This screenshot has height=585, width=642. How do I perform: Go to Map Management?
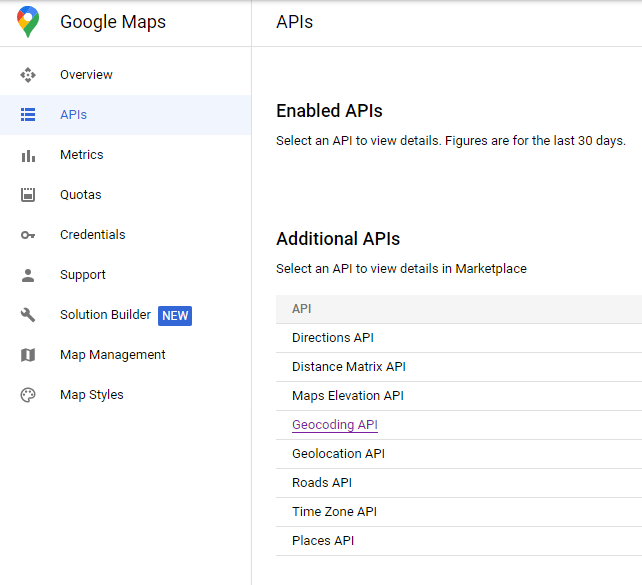tap(125, 355)
